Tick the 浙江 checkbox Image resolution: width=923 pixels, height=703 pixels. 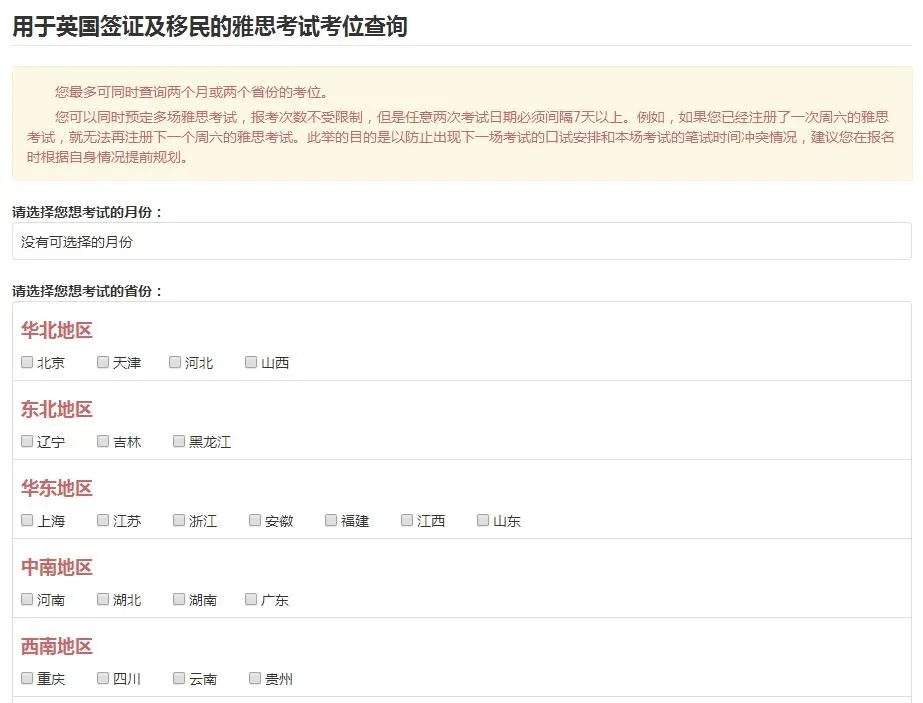point(179,520)
